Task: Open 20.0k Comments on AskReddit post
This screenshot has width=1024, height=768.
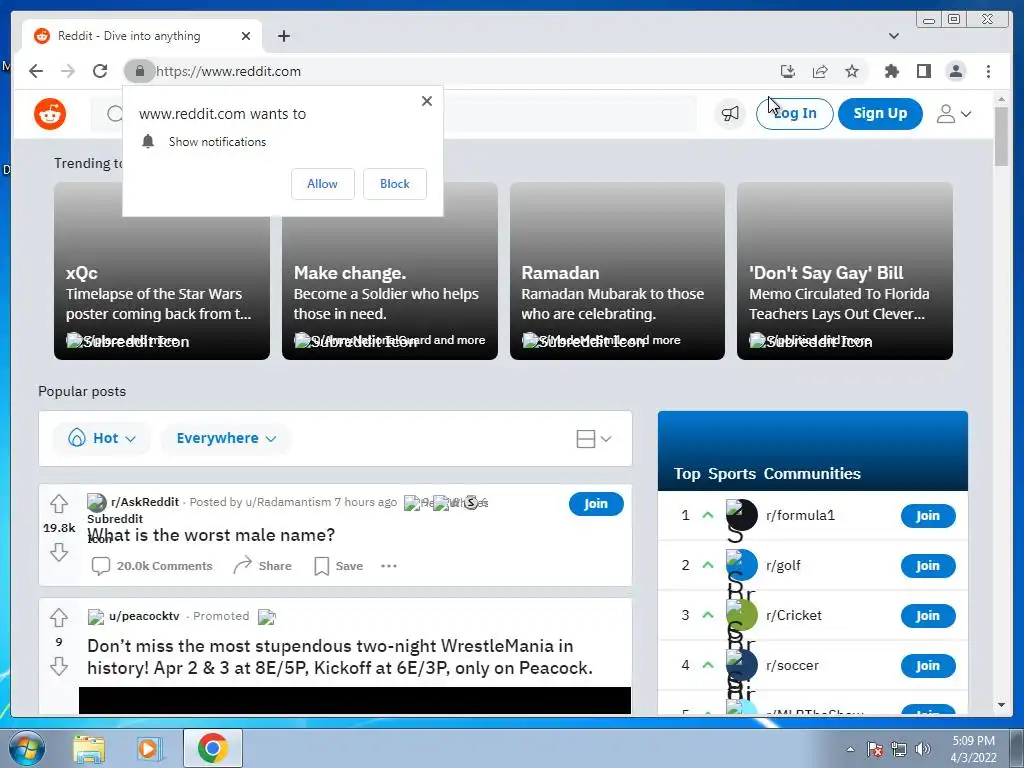Action: coord(152,566)
